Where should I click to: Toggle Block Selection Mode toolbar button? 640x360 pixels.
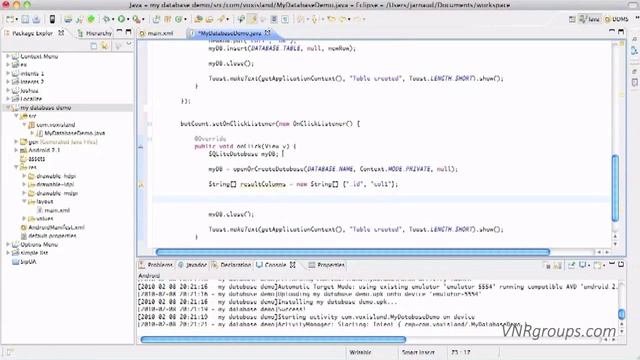274,19
